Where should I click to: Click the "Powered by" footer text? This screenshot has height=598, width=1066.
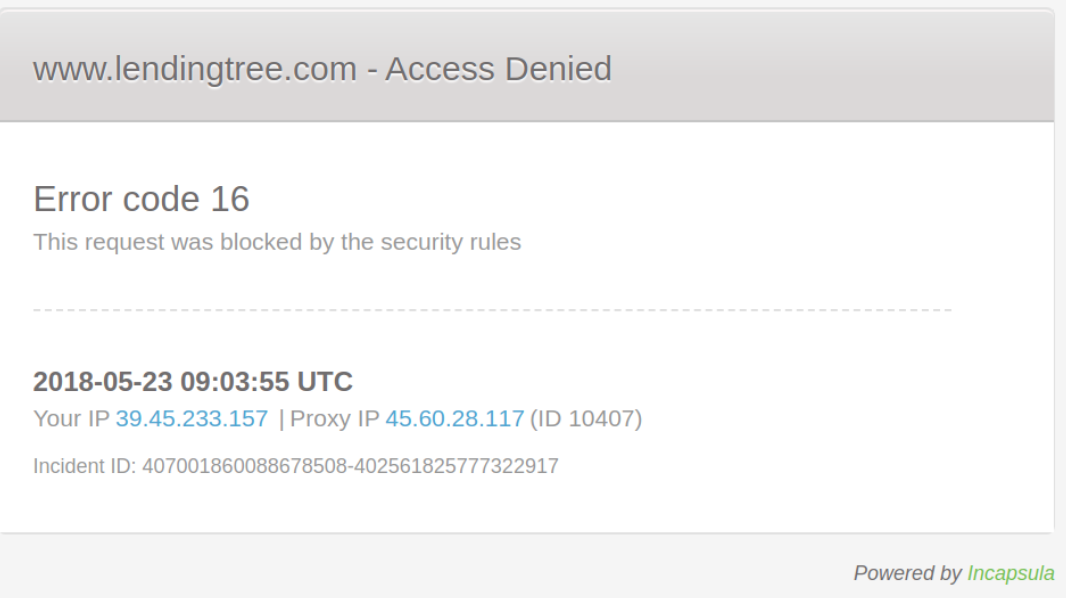click(x=907, y=574)
